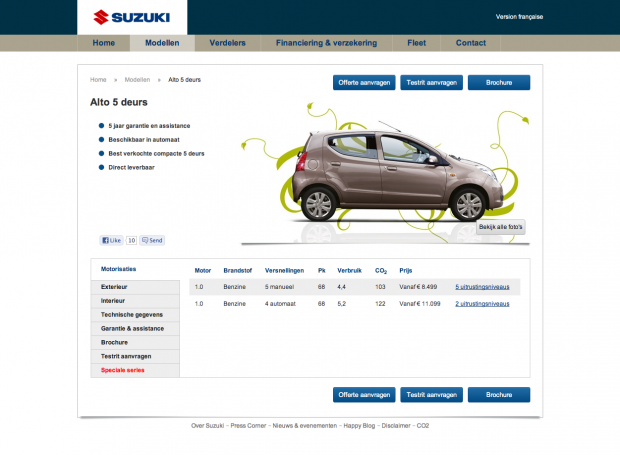Click price Vanaf € 8.499
Image resolution: width=620 pixels, height=455 pixels.
click(x=418, y=287)
